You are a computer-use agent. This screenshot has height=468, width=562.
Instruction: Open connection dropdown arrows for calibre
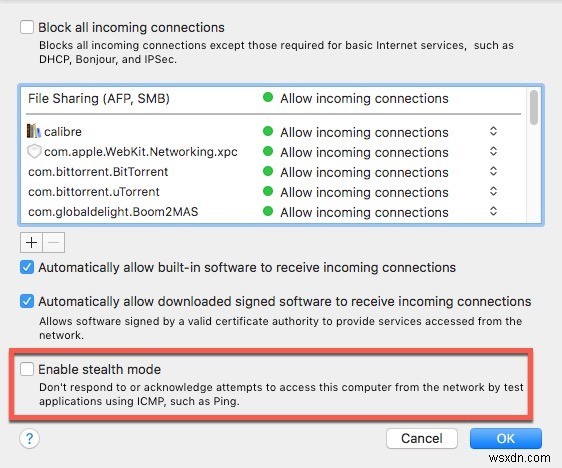(493, 131)
